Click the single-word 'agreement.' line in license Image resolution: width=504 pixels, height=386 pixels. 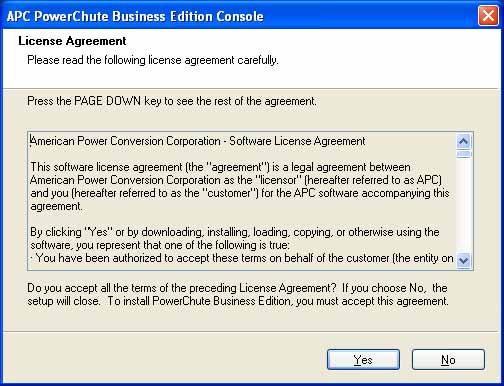coord(56,207)
